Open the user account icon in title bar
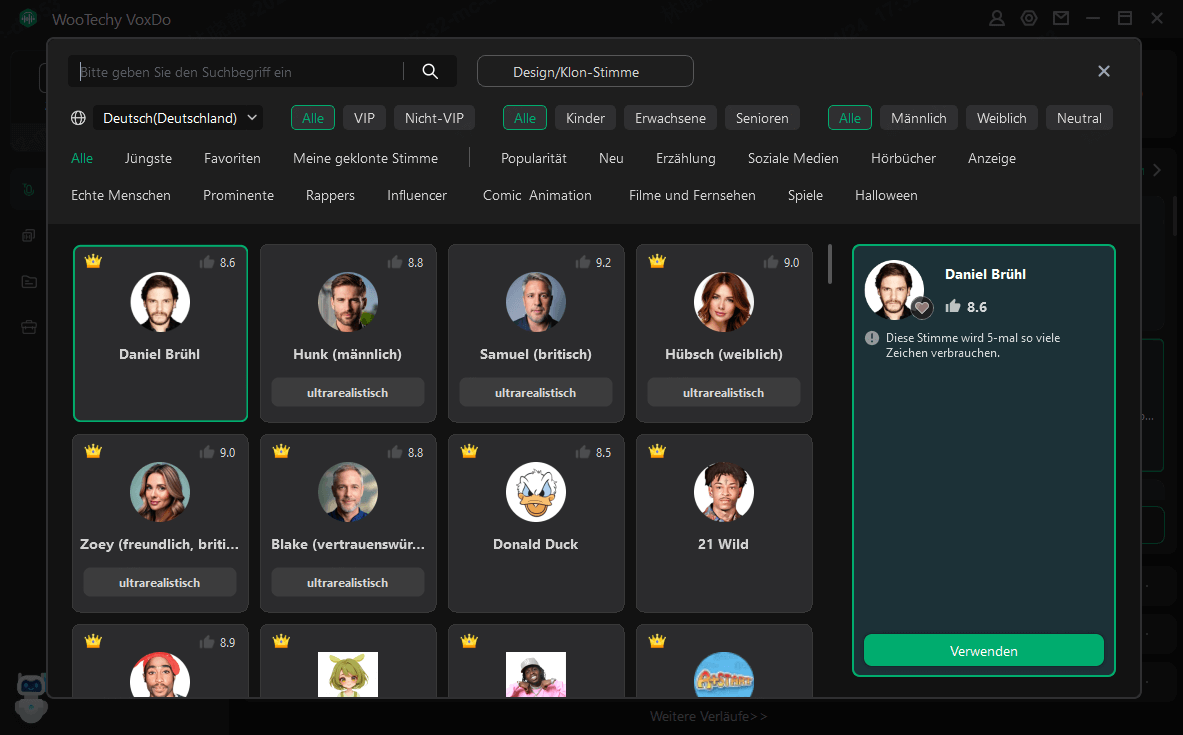1183x735 pixels. 997,18
